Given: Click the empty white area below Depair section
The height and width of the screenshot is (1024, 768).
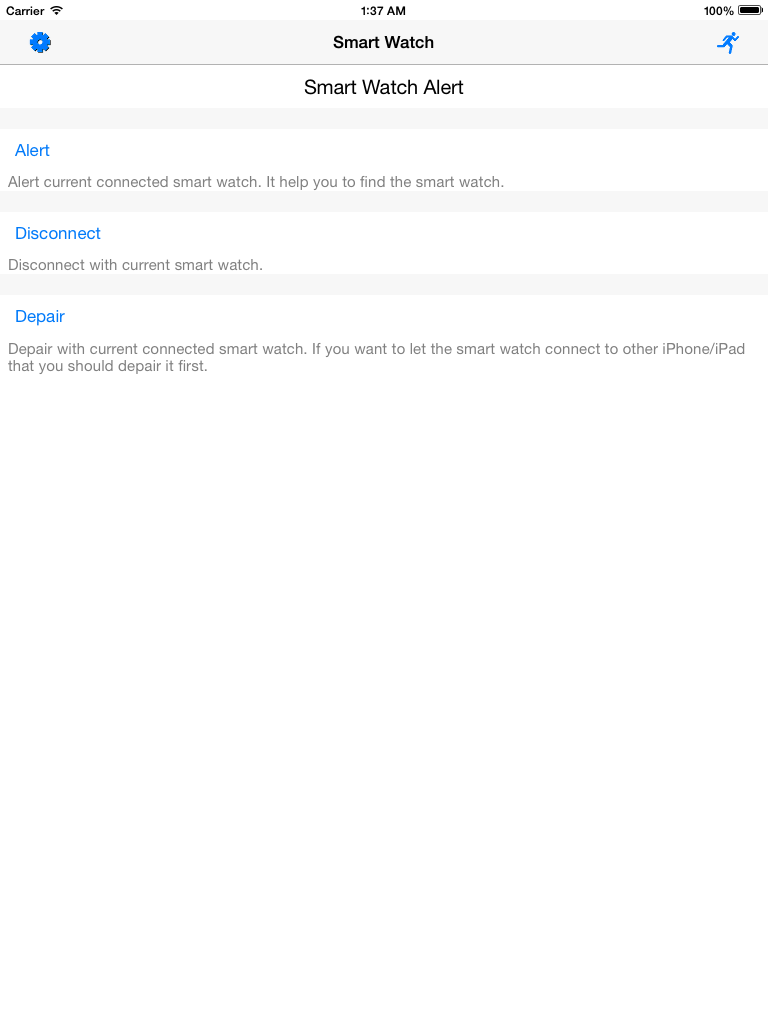Looking at the screenshot, I should [384, 699].
